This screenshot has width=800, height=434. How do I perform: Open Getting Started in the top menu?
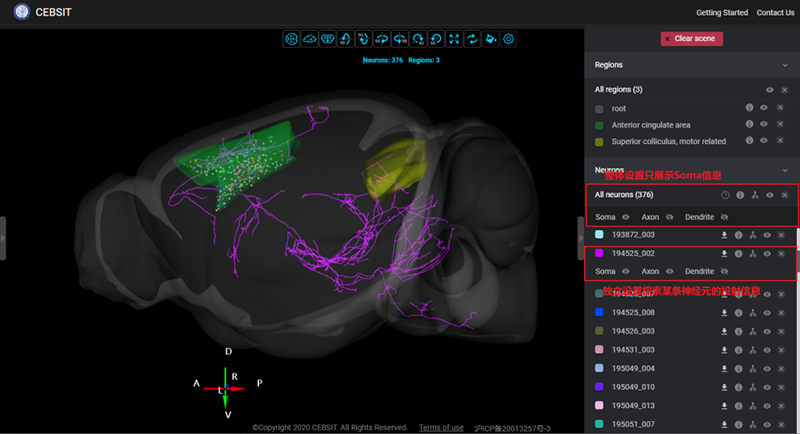pos(721,13)
